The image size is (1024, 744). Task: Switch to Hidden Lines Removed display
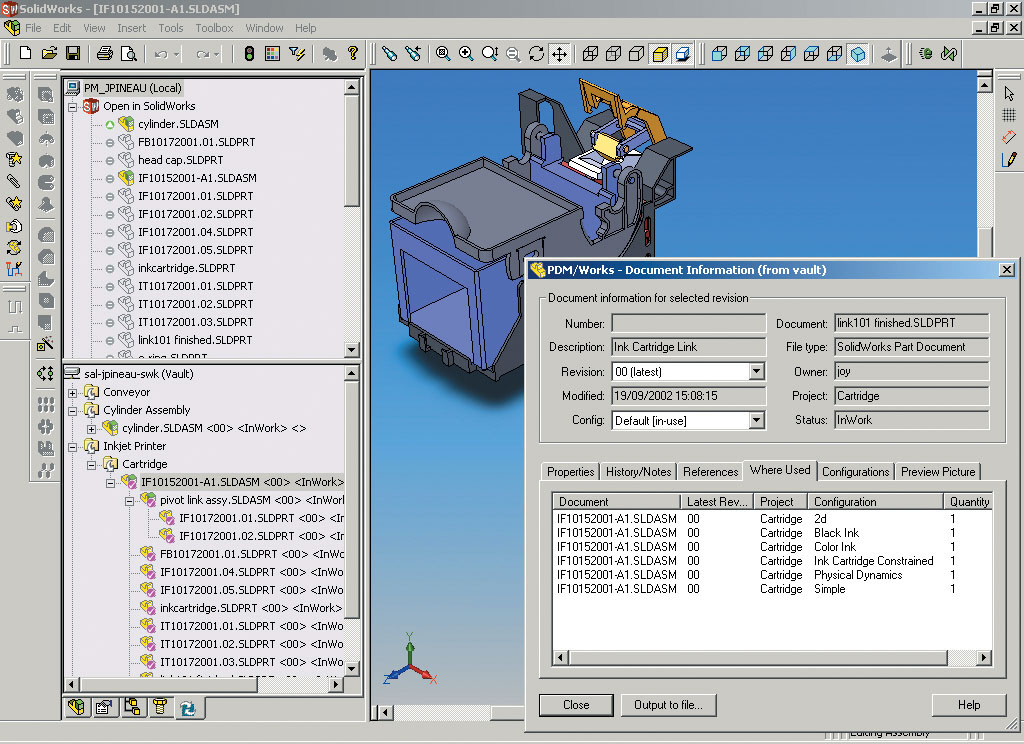637,54
